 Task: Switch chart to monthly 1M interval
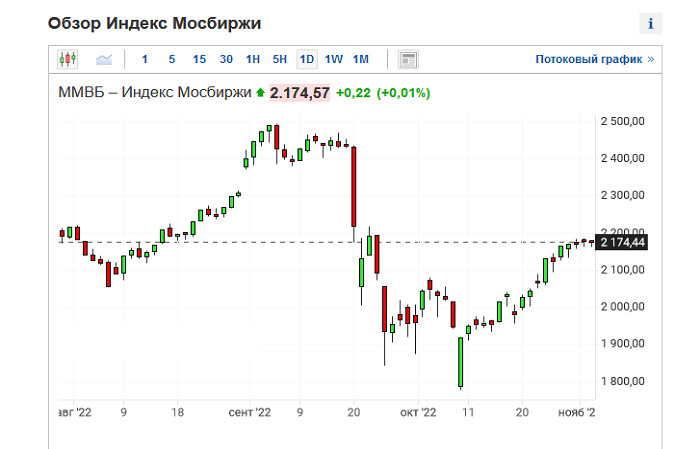point(361,59)
